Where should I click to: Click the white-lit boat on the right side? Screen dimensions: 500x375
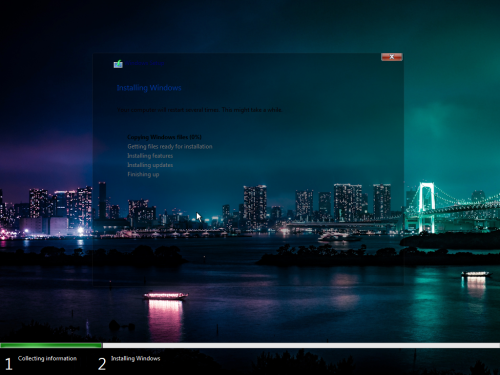[476, 274]
